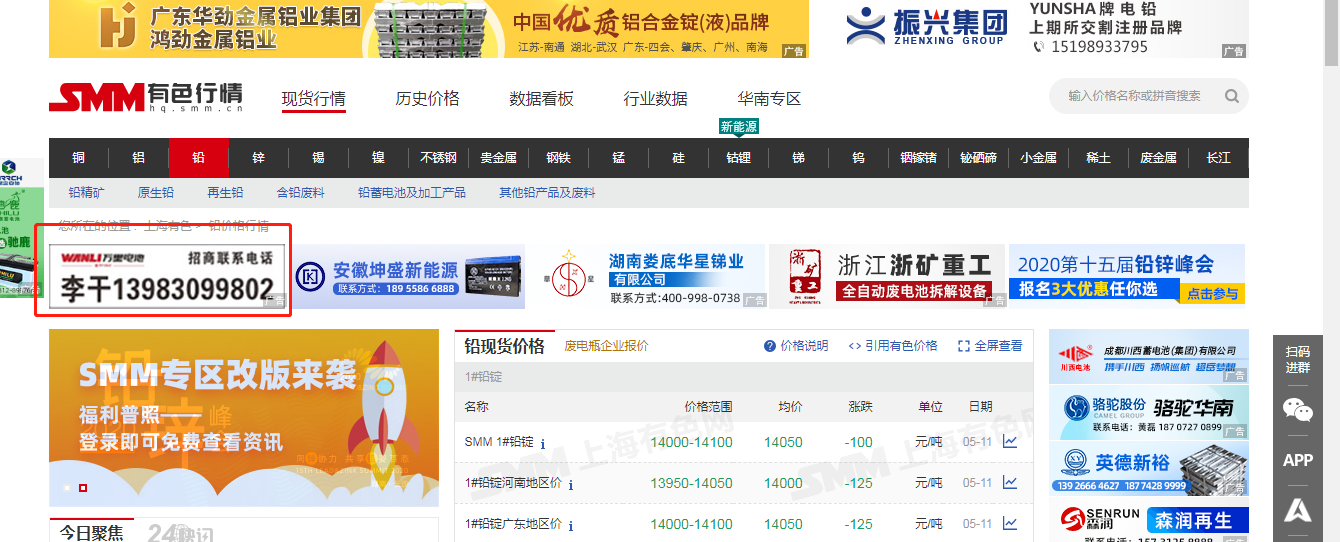Open the 铅精矿 subcategory link
This screenshot has width=1340, height=542.
[86, 193]
